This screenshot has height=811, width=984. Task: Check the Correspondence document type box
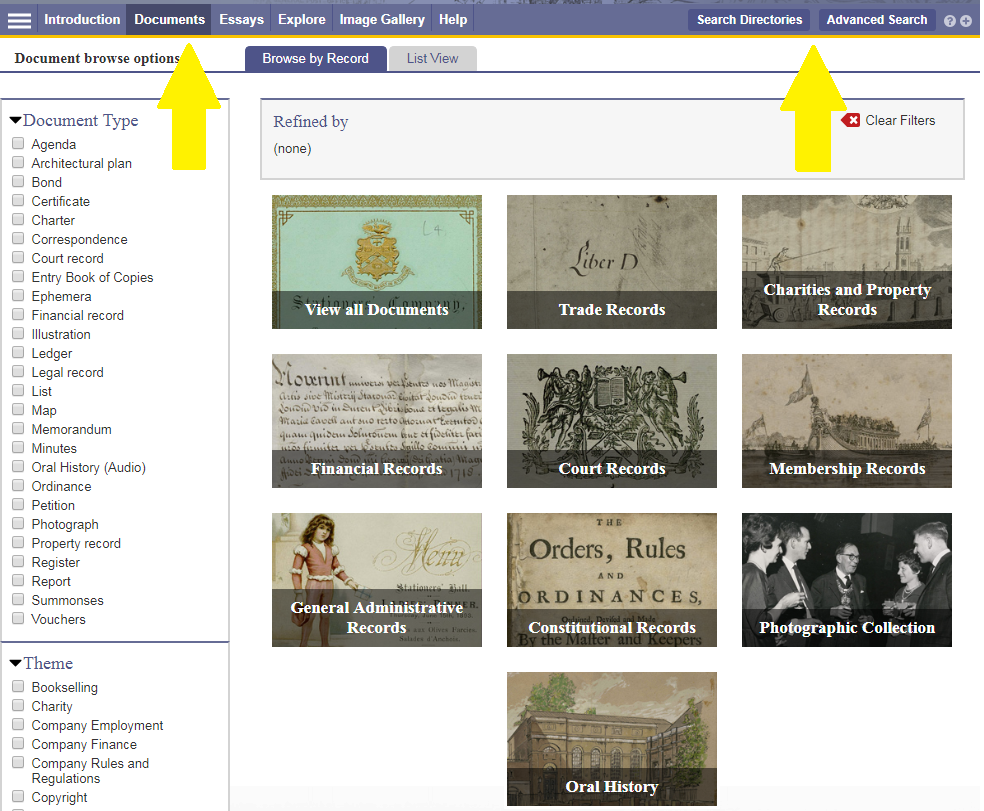pos(18,239)
